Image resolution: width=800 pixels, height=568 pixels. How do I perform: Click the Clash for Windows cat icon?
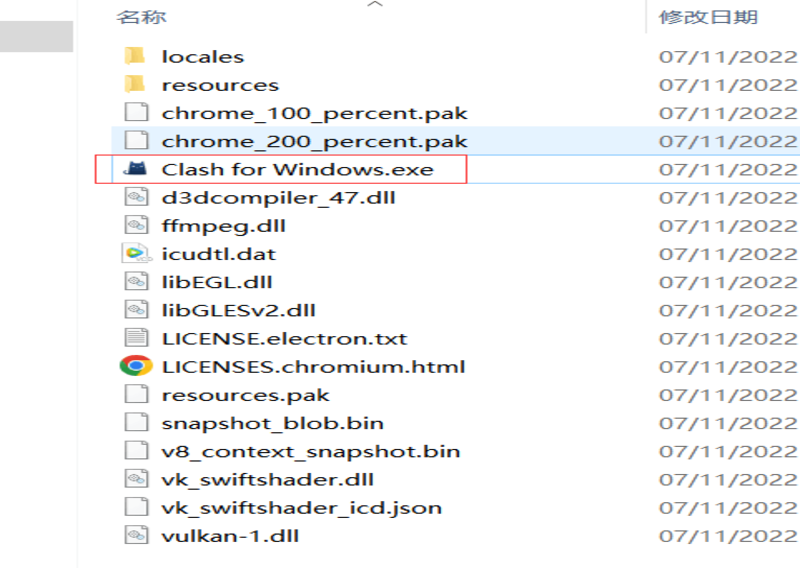coord(135,169)
